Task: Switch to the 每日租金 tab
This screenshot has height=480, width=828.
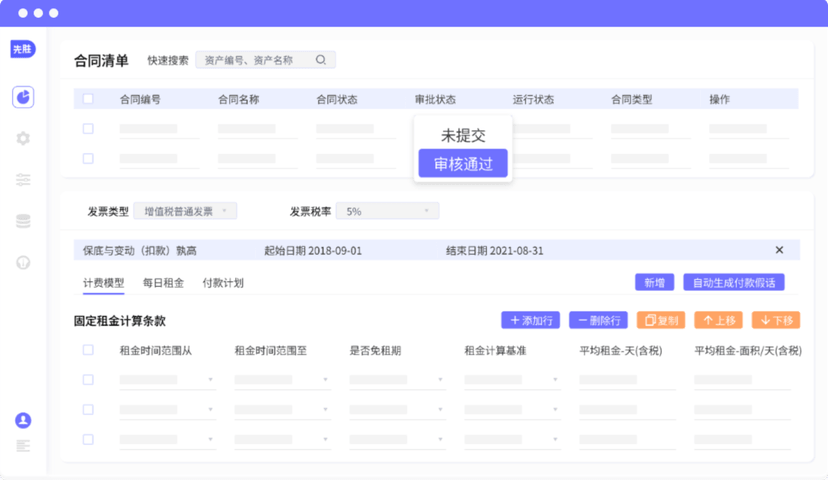Action: pyautogui.click(x=163, y=283)
